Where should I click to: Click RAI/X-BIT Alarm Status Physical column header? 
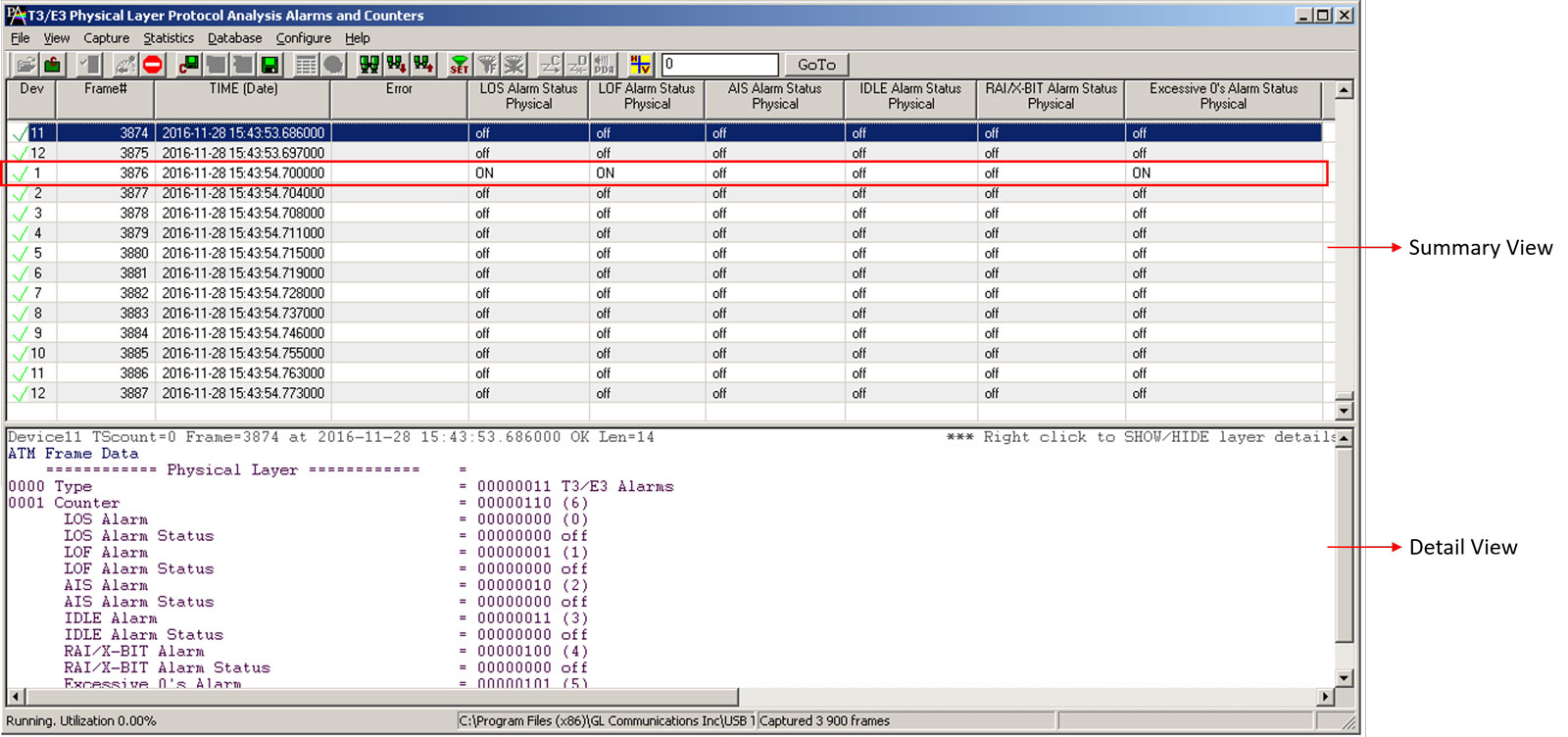tap(1051, 99)
